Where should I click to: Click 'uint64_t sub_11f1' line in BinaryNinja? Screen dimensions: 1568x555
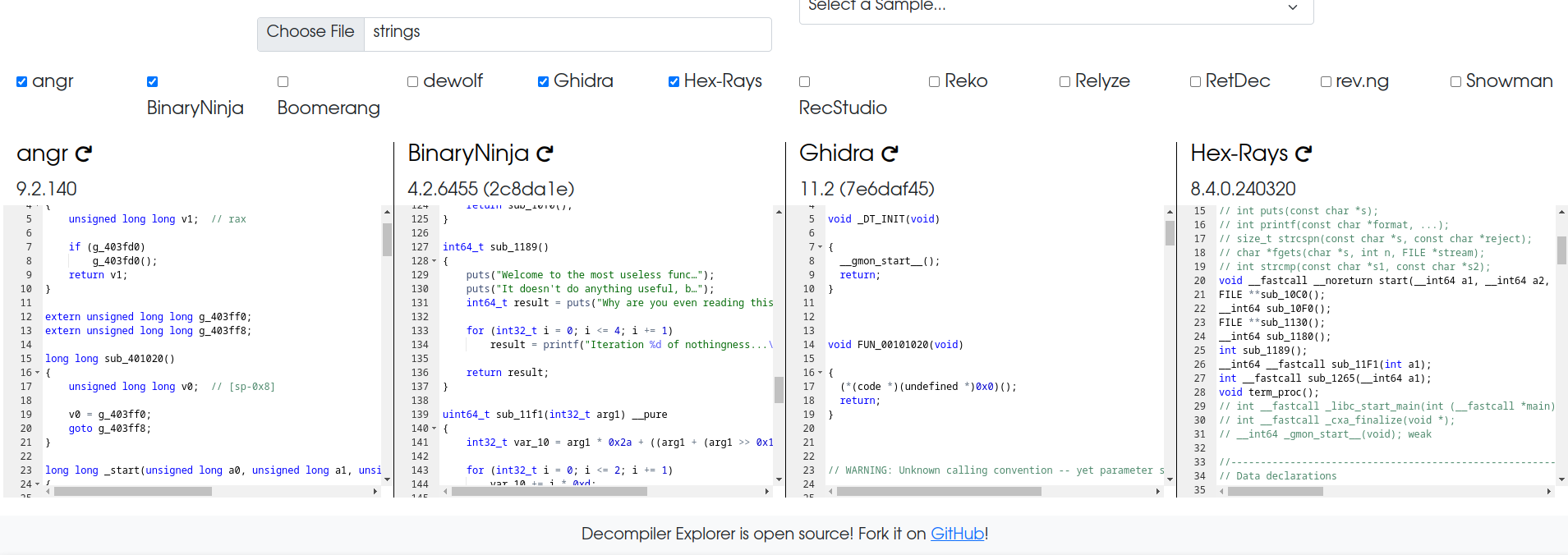click(555, 415)
